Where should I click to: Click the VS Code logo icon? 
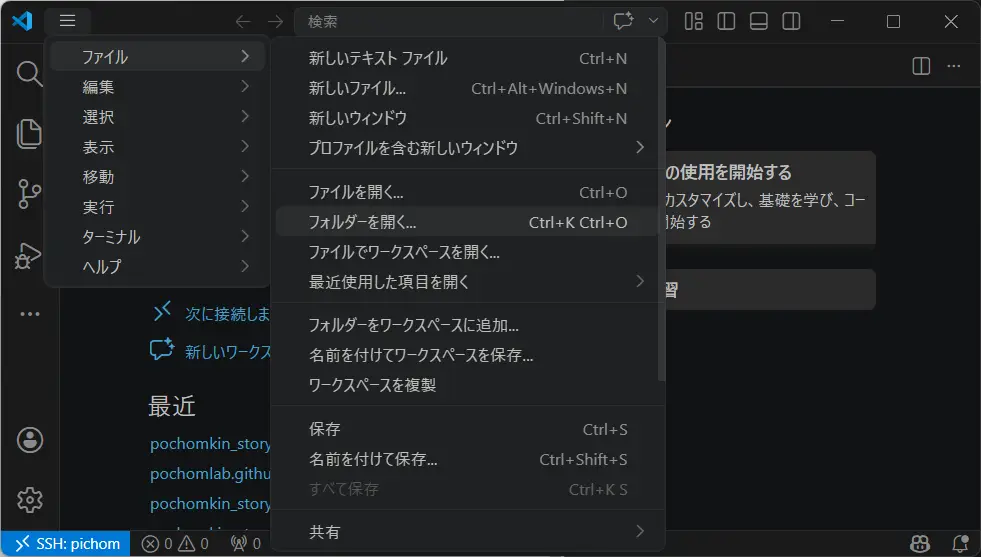tap(23, 21)
